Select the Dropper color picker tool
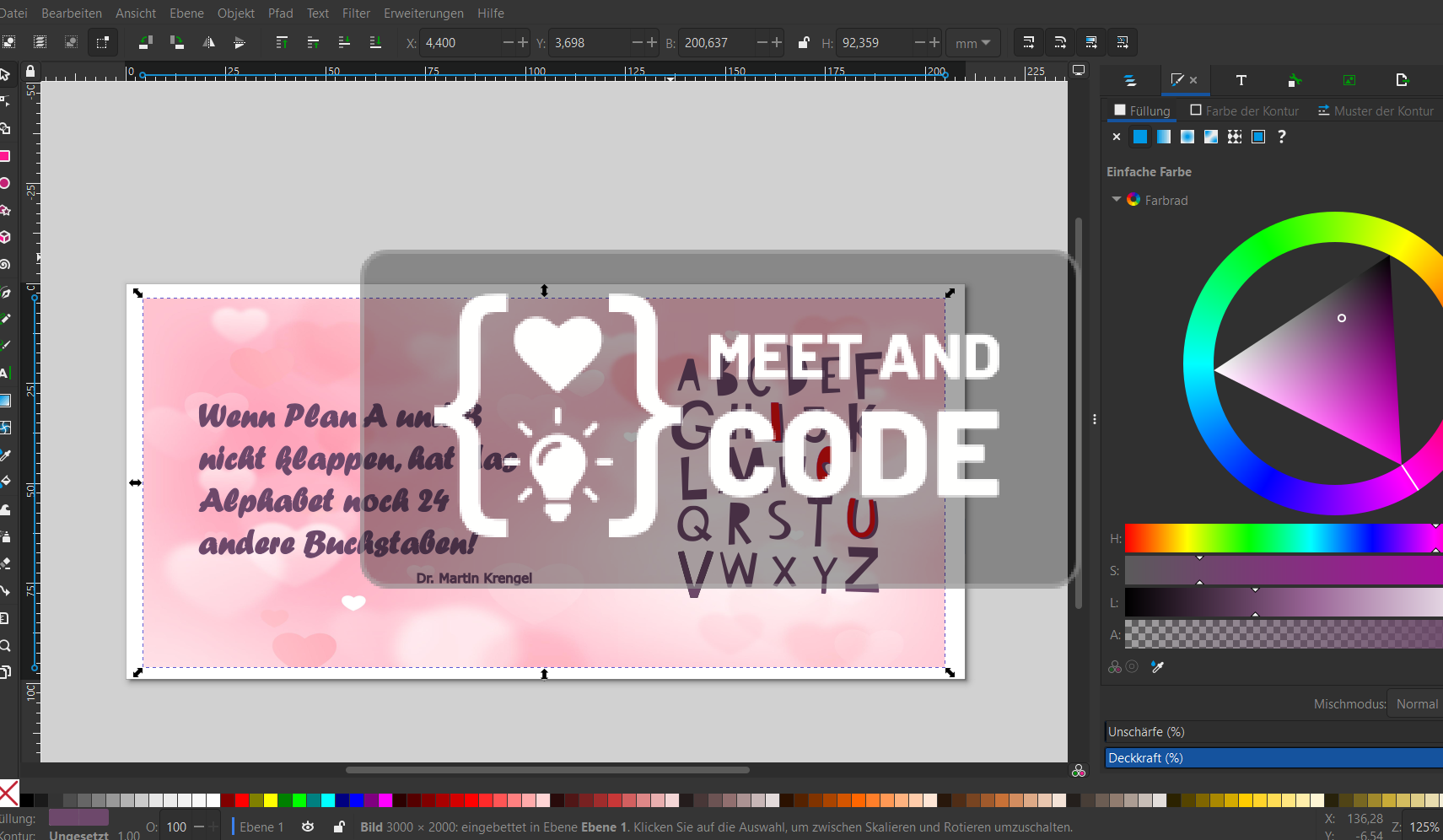The height and width of the screenshot is (840, 1443). click(x=4, y=455)
